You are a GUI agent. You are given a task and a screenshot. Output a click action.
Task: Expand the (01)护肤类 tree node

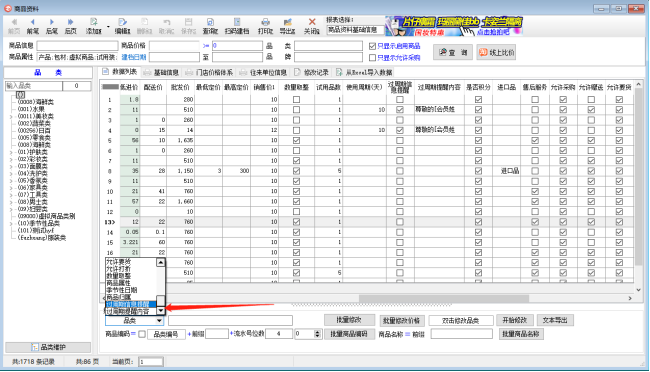pyautogui.click(x=11, y=152)
